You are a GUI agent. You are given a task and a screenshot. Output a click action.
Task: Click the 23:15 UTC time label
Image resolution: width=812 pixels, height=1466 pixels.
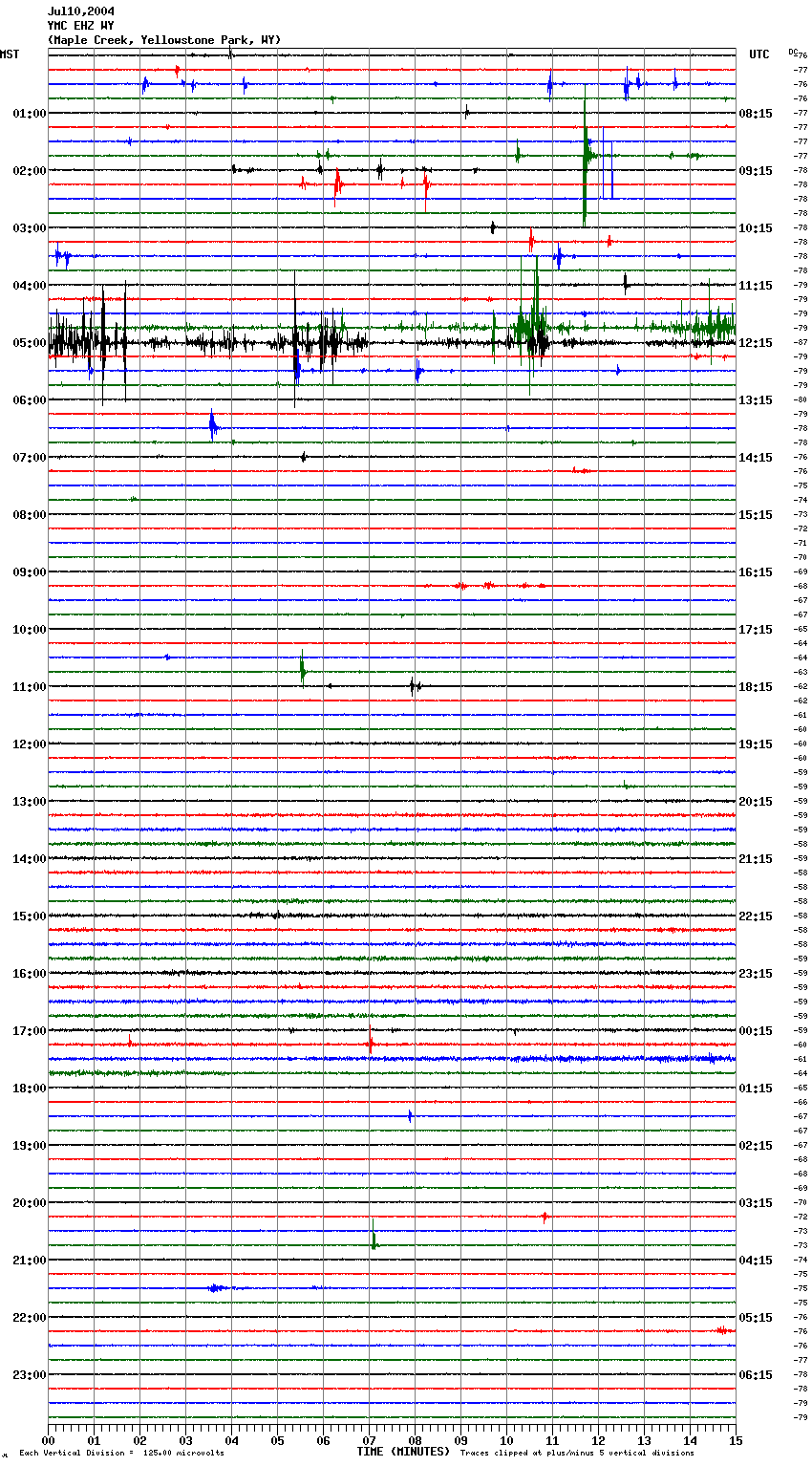coord(756,974)
